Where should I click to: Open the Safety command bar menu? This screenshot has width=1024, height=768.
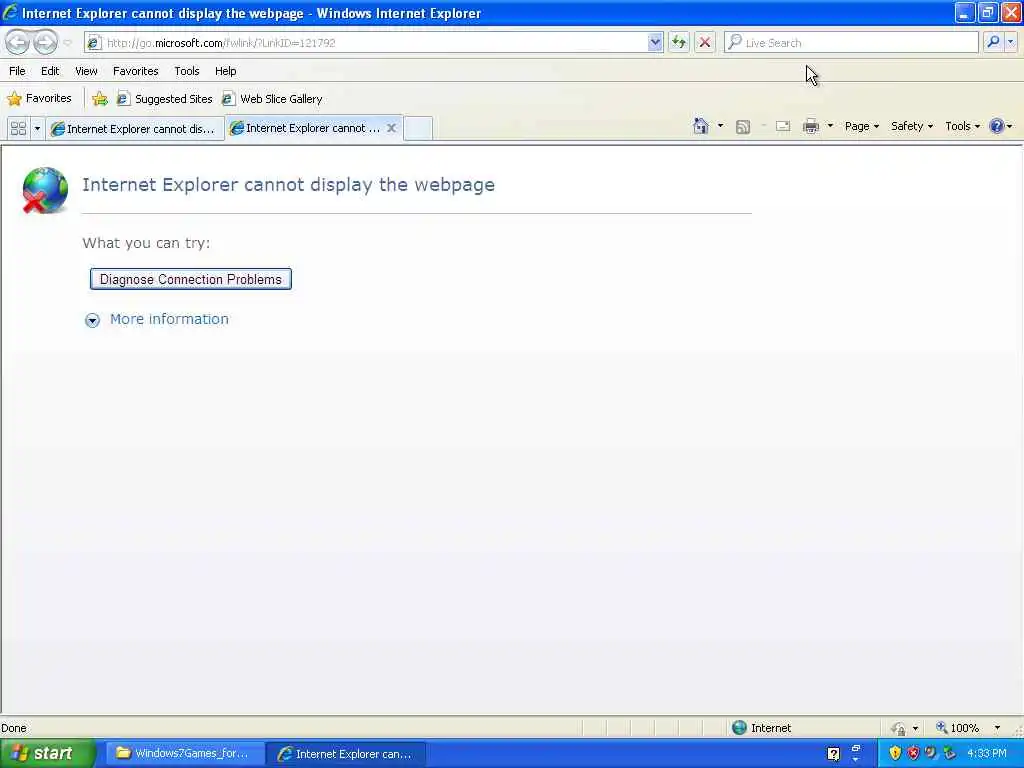[912, 126]
